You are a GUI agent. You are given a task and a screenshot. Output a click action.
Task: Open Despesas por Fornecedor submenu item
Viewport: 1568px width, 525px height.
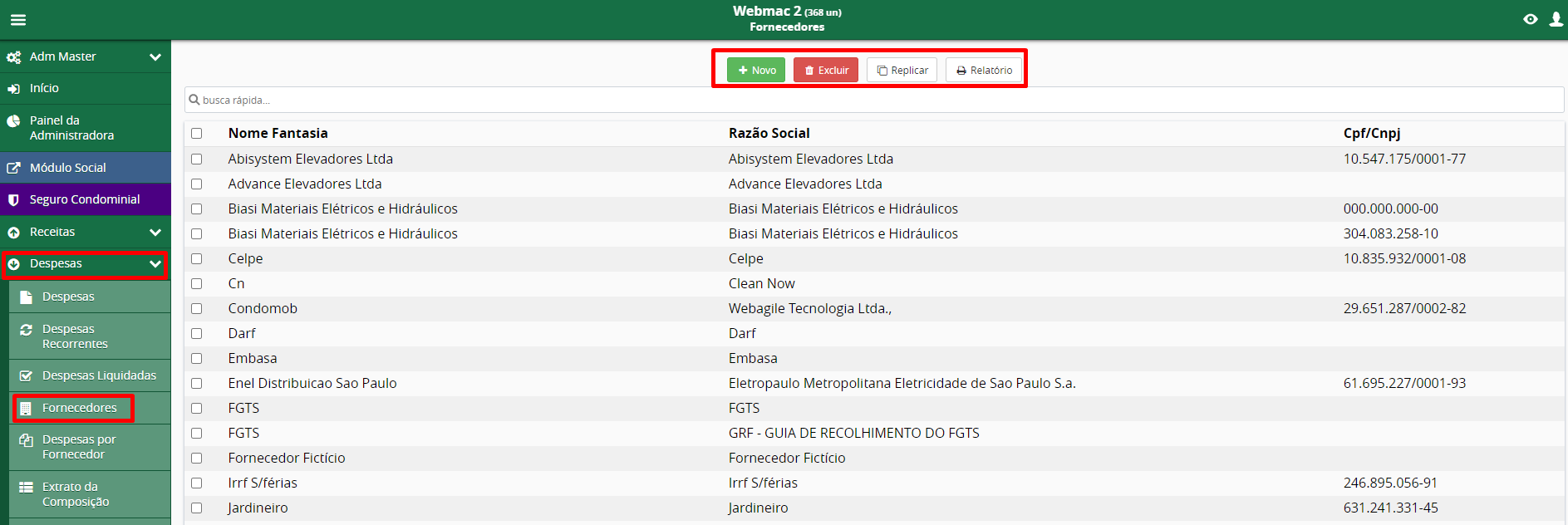pyautogui.click(x=90, y=447)
